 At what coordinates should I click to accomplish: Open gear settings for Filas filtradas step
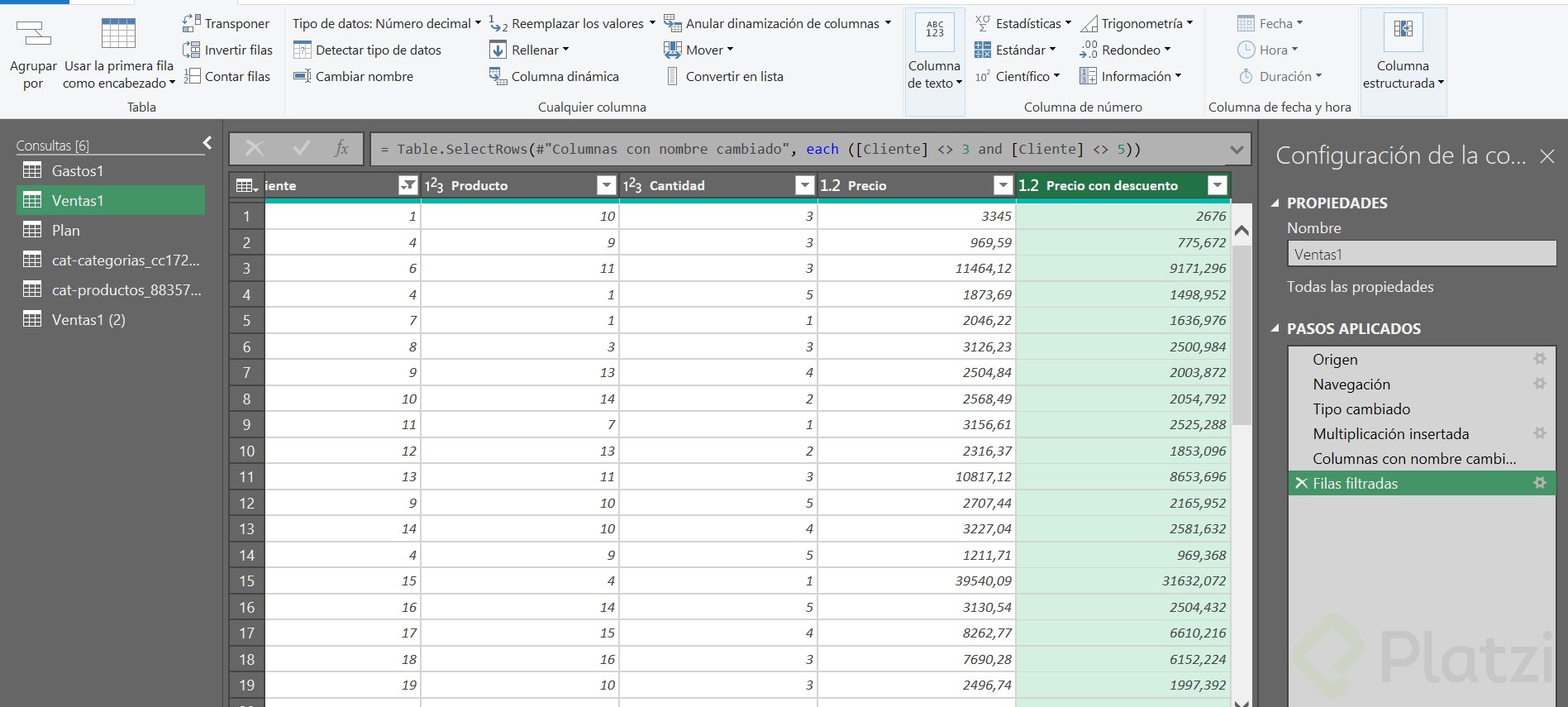pos(1539,483)
